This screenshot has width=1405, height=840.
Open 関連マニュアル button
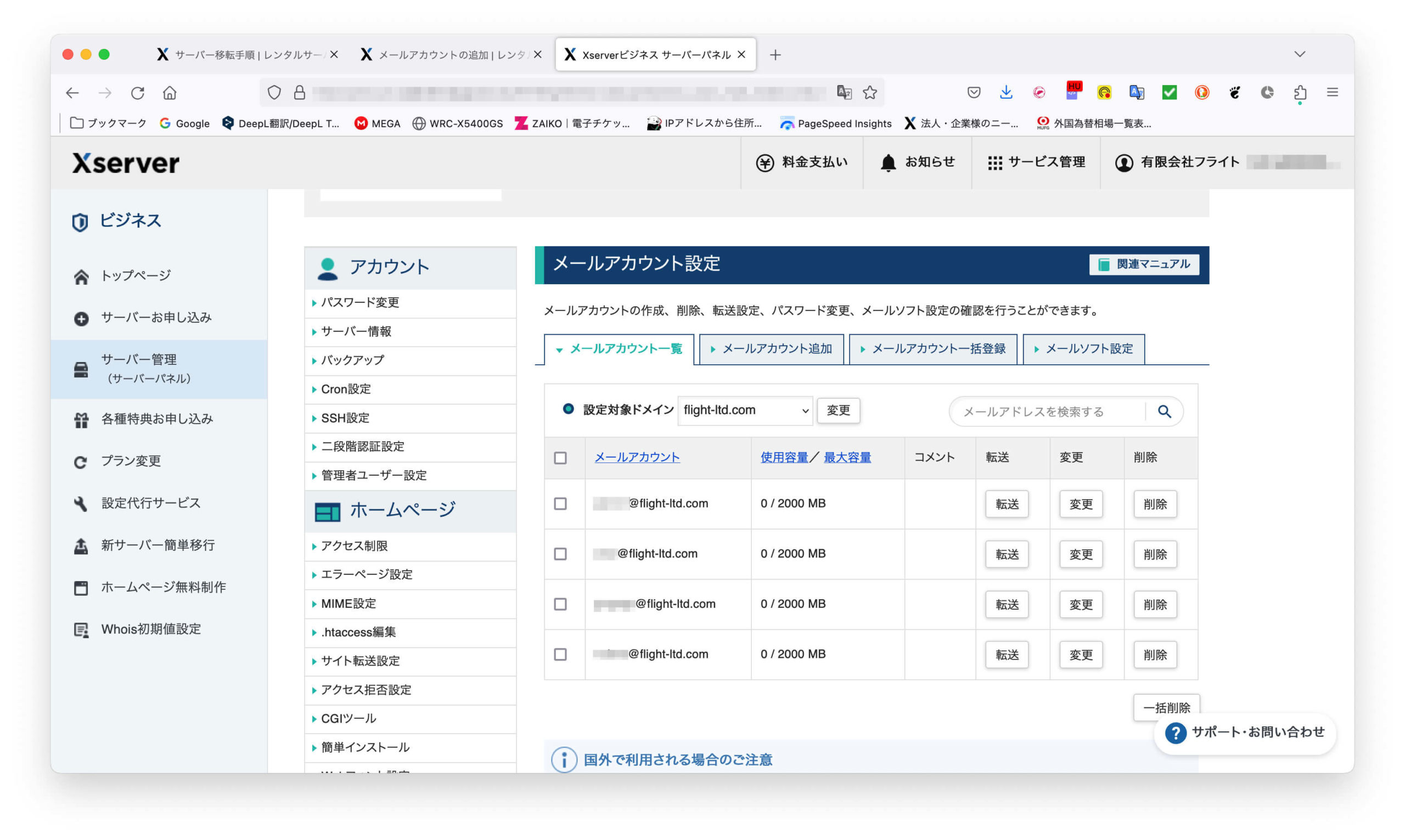coord(1143,265)
